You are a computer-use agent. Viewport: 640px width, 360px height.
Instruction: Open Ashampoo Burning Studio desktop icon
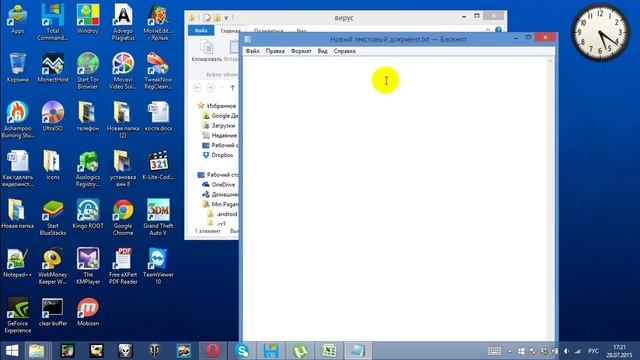[x=18, y=120]
